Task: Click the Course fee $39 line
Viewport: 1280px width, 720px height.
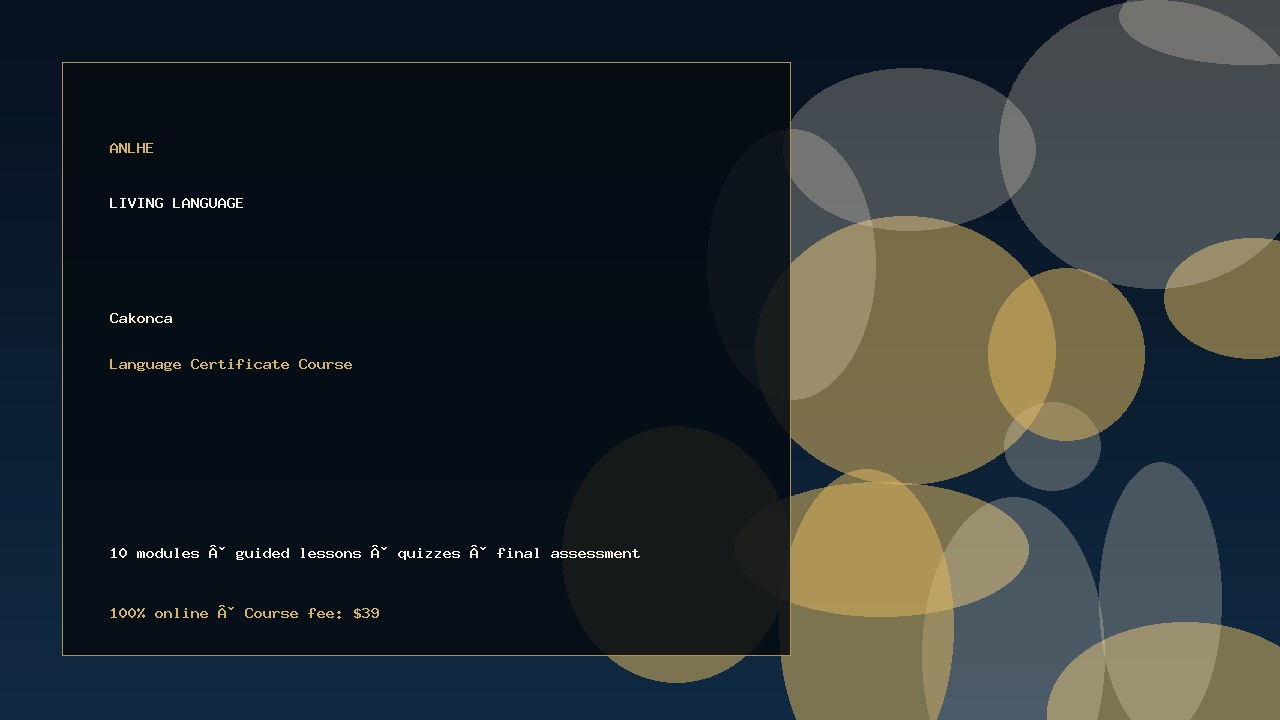Action: [245, 613]
